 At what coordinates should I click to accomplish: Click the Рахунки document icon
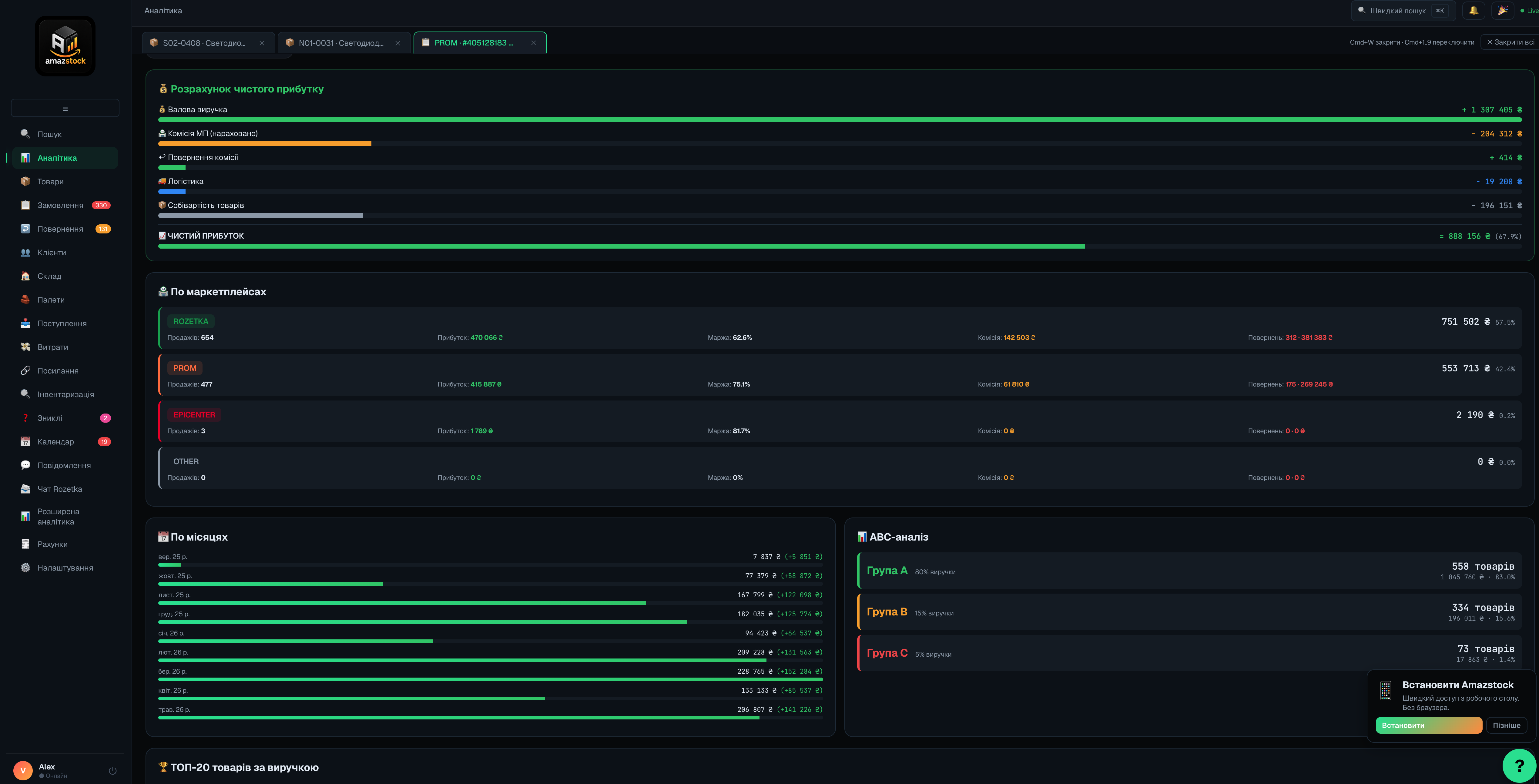[x=25, y=544]
